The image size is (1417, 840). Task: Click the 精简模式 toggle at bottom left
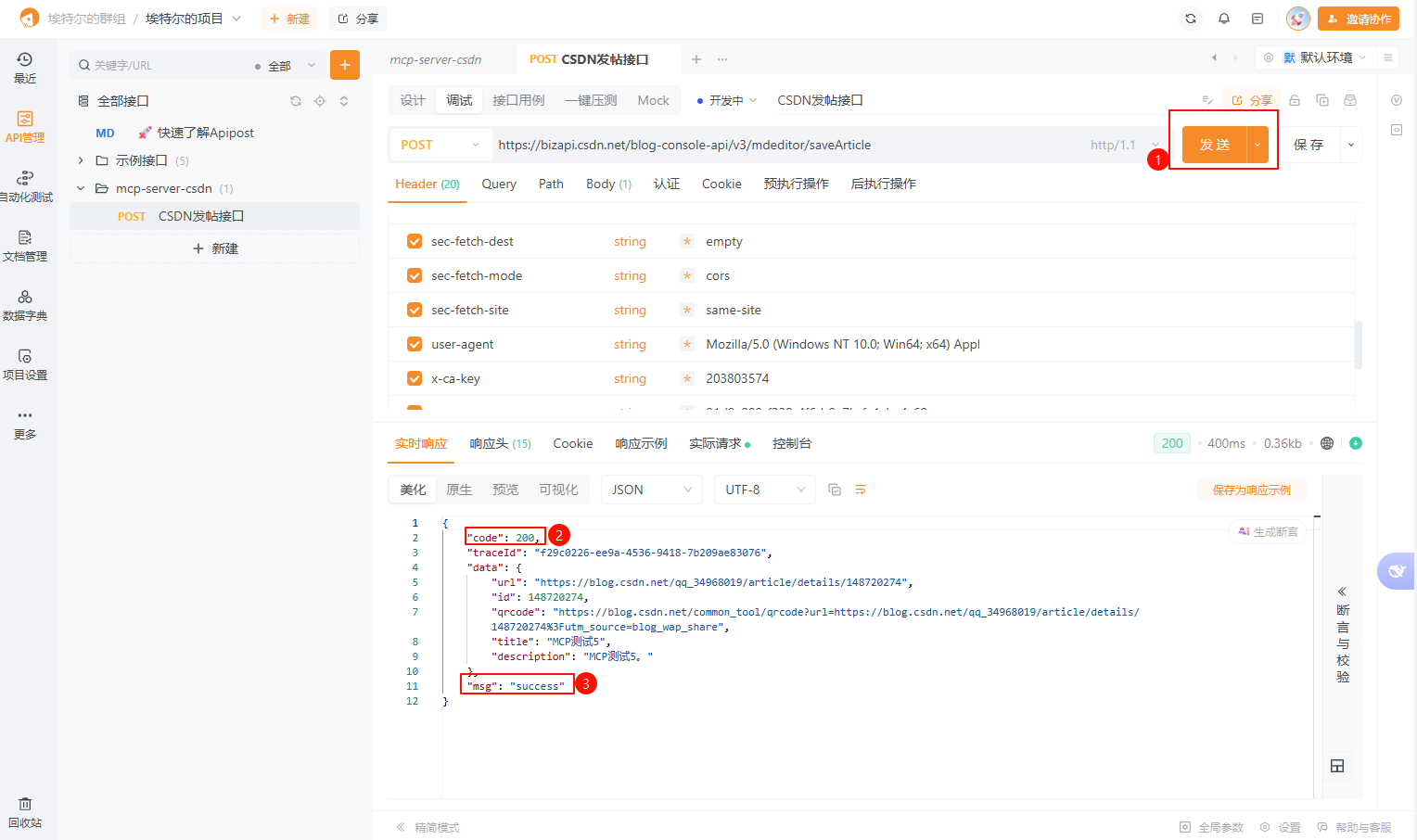tap(428, 827)
